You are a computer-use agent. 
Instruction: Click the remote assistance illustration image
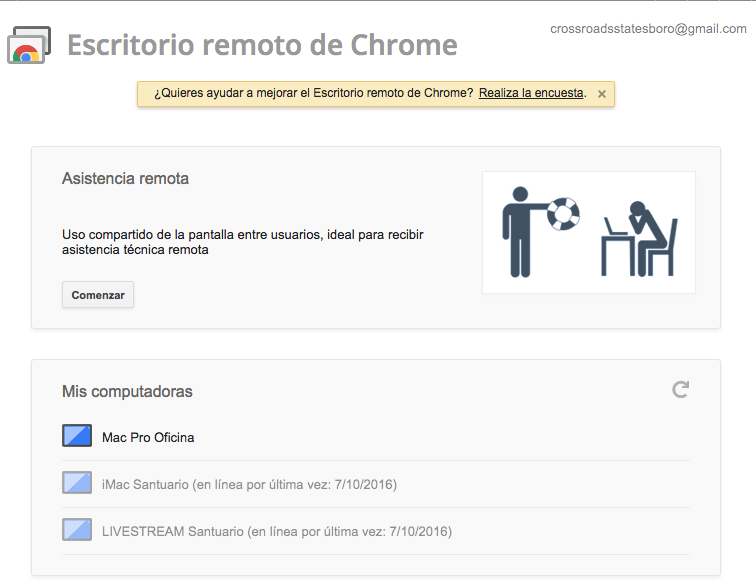[589, 232]
